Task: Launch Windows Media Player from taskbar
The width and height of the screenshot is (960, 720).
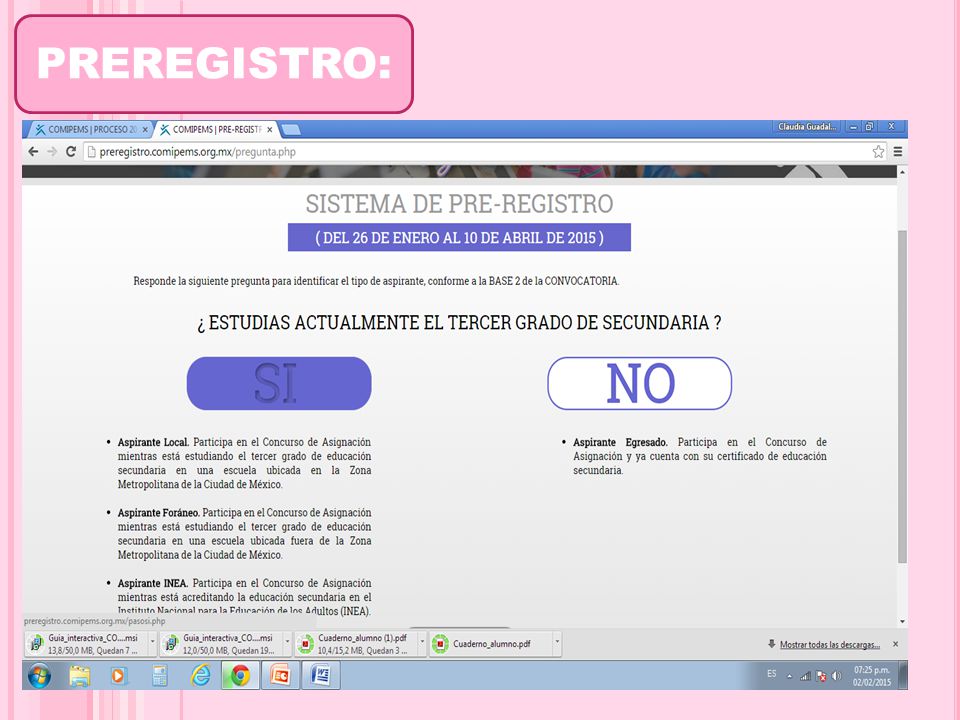Action: click(x=118, y=675)
